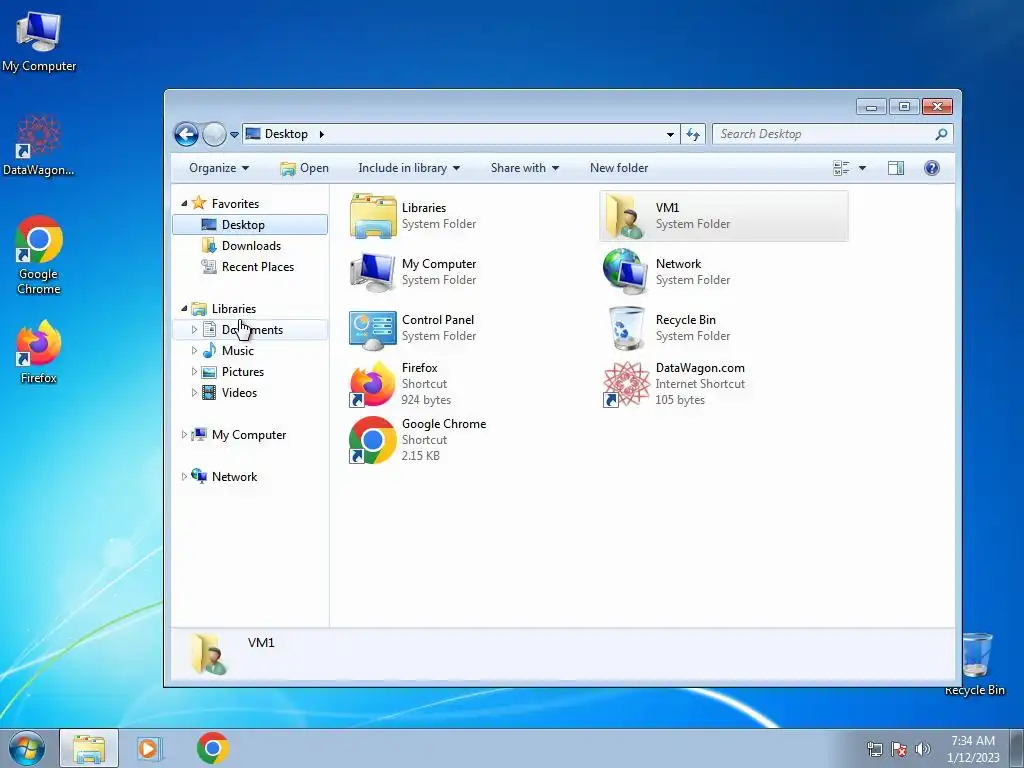
Task: Select the VM1 user folder icon
Action: [x=626, y=216]
